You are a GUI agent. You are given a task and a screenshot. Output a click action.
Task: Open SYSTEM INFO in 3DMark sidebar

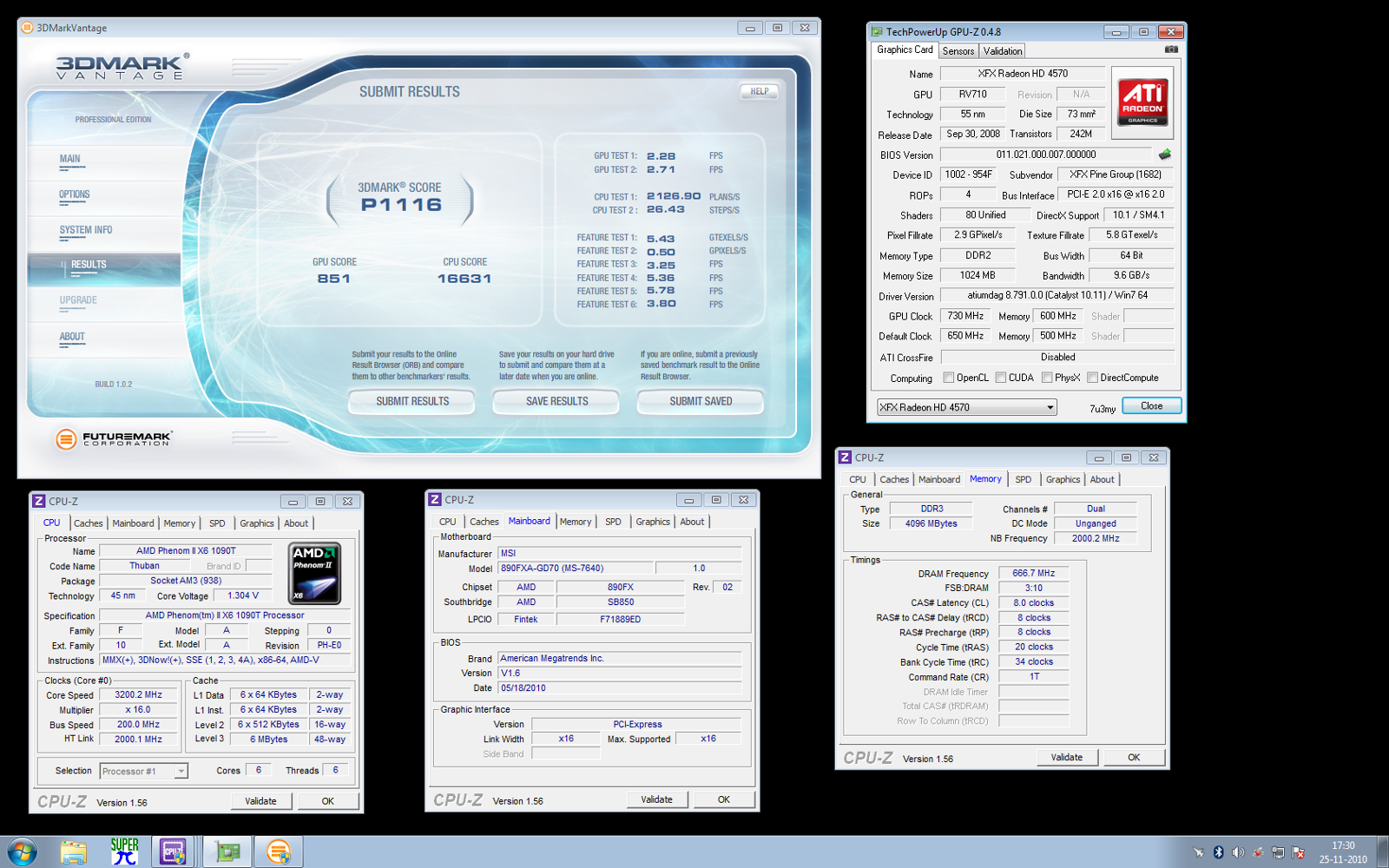pyautogui.click(x=86, y=230)
